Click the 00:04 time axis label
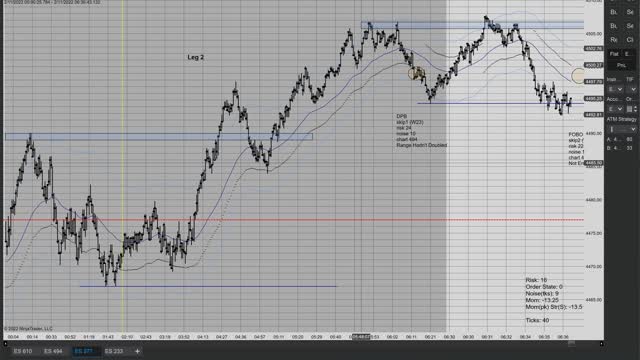The width and height of the screenshot is (640, 360). [x=13, y=337]
